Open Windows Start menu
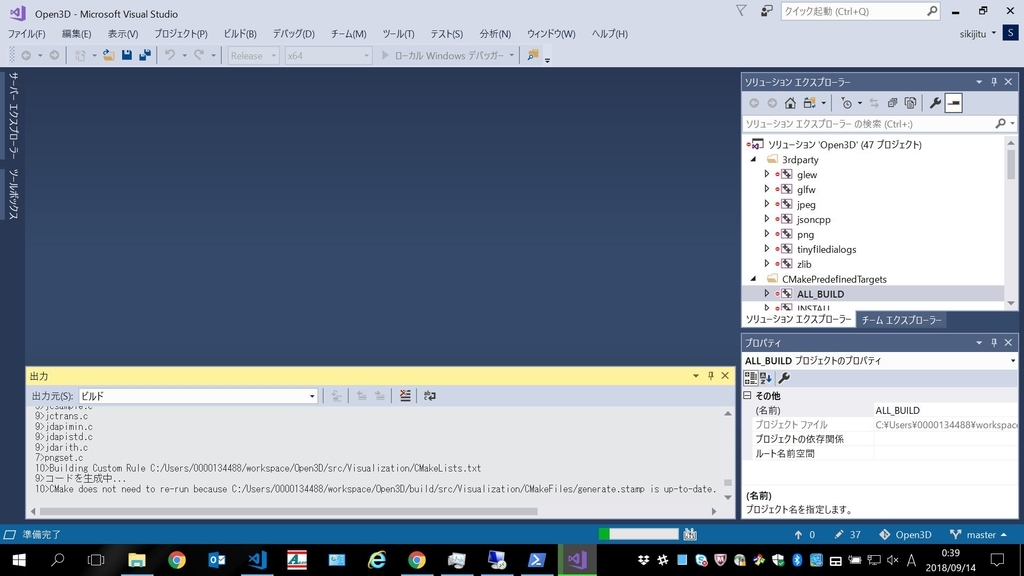Image resolution: width=1024 pixels, height=576 pixels. pyautogui.click(x=19, y=560)
